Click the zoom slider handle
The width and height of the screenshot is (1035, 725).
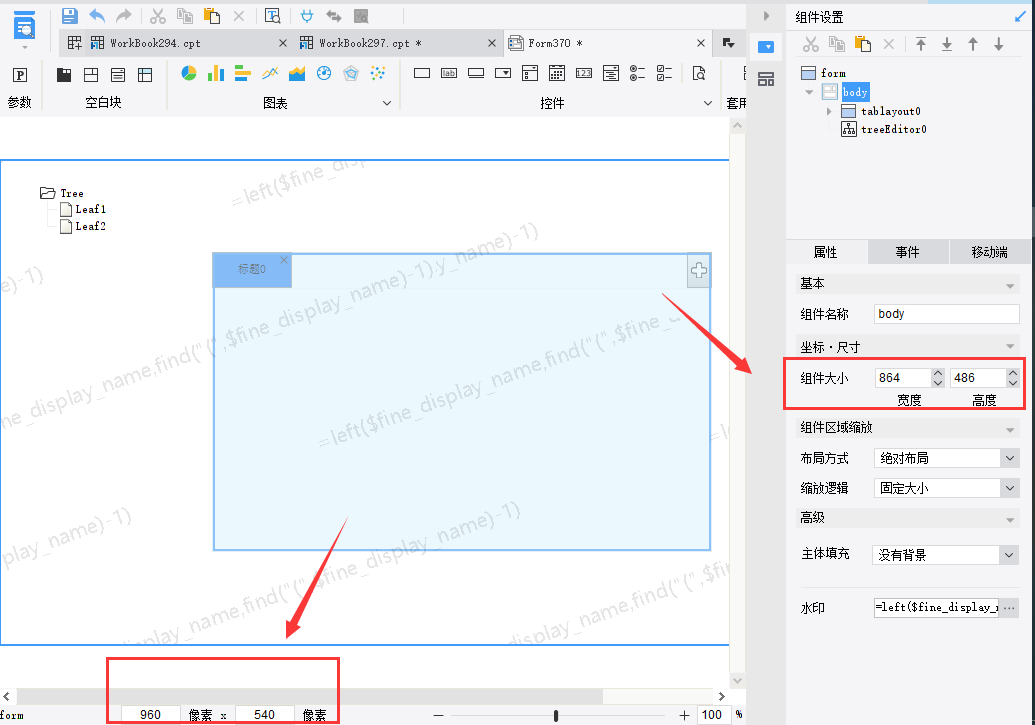(556, 715)
